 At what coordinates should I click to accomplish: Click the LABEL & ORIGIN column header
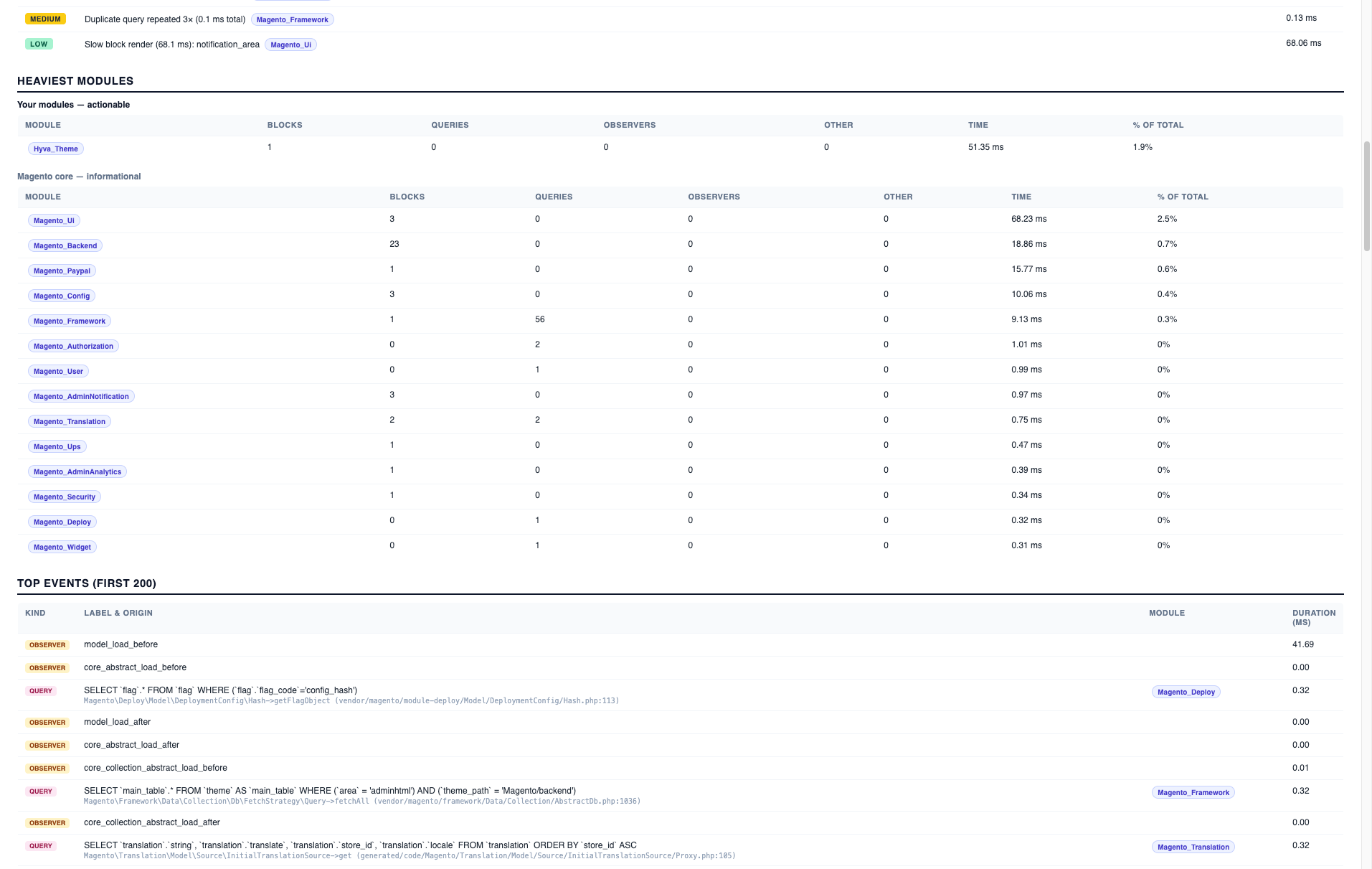pyautogui.click(x=118, y=613)
